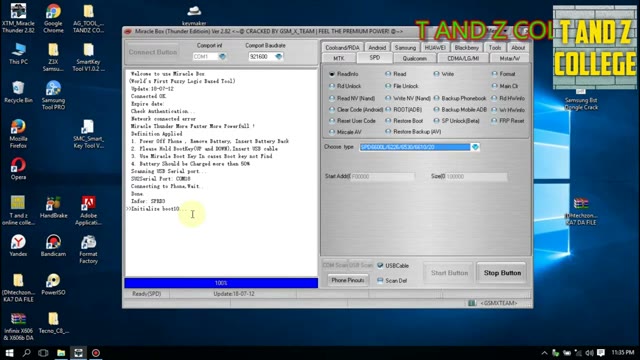Click the Size input field
This screenshot has height=360, width=640.
tap(476, 177)
